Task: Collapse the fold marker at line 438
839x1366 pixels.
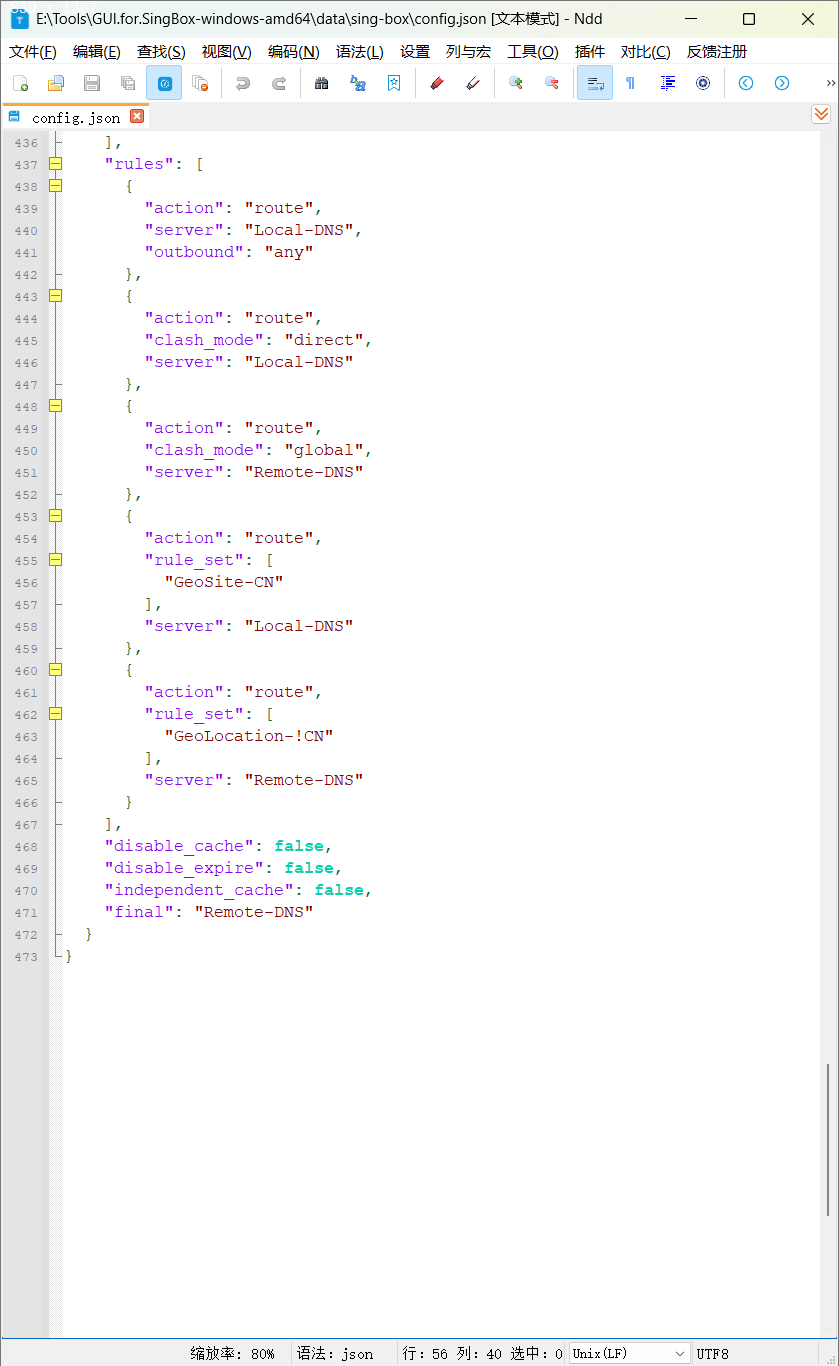Action: pyautogui.click(x=56, y=186)
